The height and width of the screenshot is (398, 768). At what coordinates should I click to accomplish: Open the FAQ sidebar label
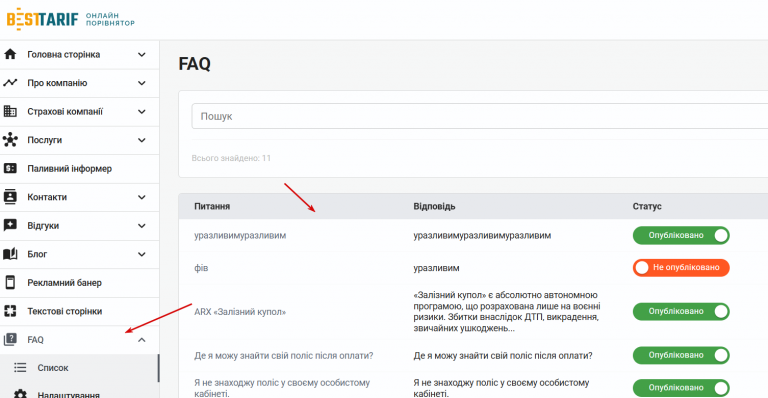(x=35, y=340)
